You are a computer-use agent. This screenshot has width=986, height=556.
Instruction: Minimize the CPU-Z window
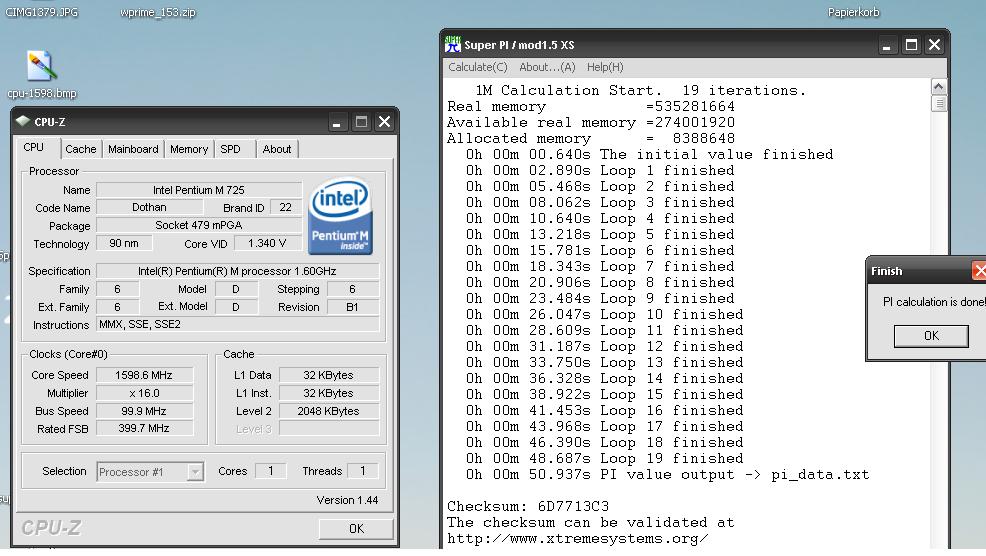point(336,122)
